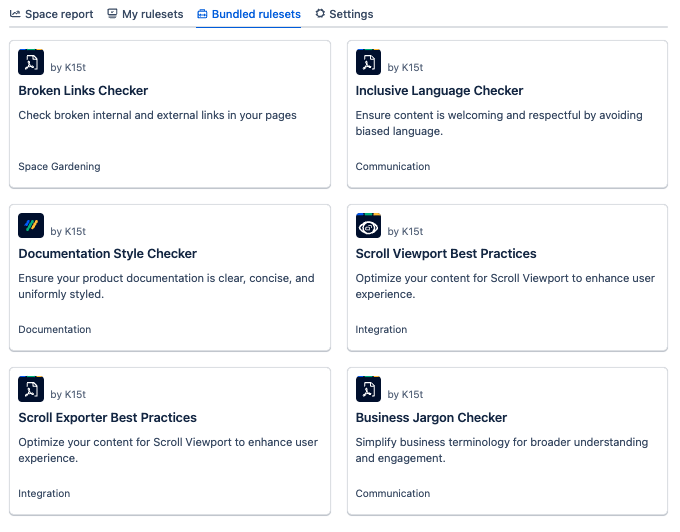
Task: Click the Documentation Style Checker striped icon
Action: pos(31,226)
